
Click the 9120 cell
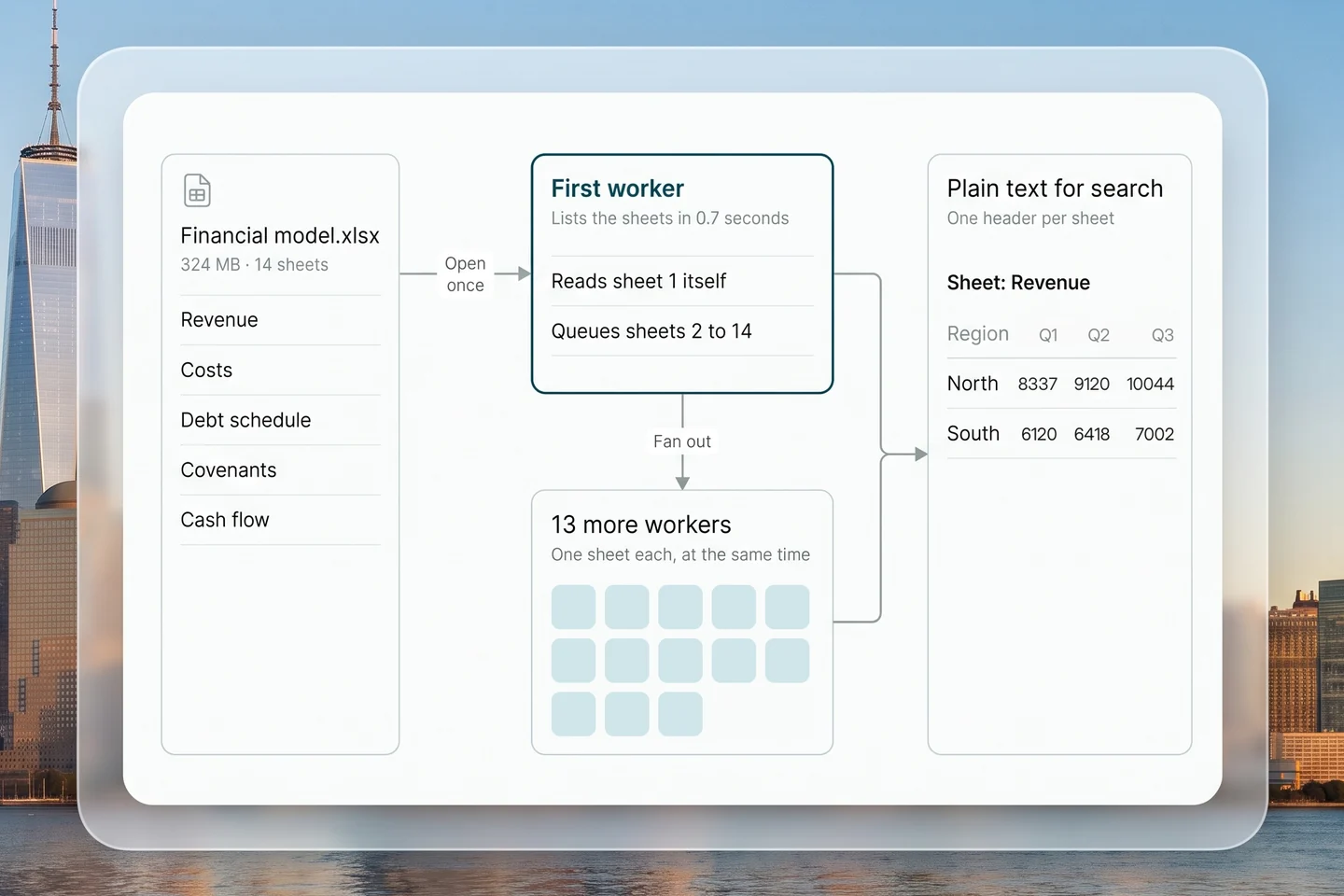(1092, 385)
